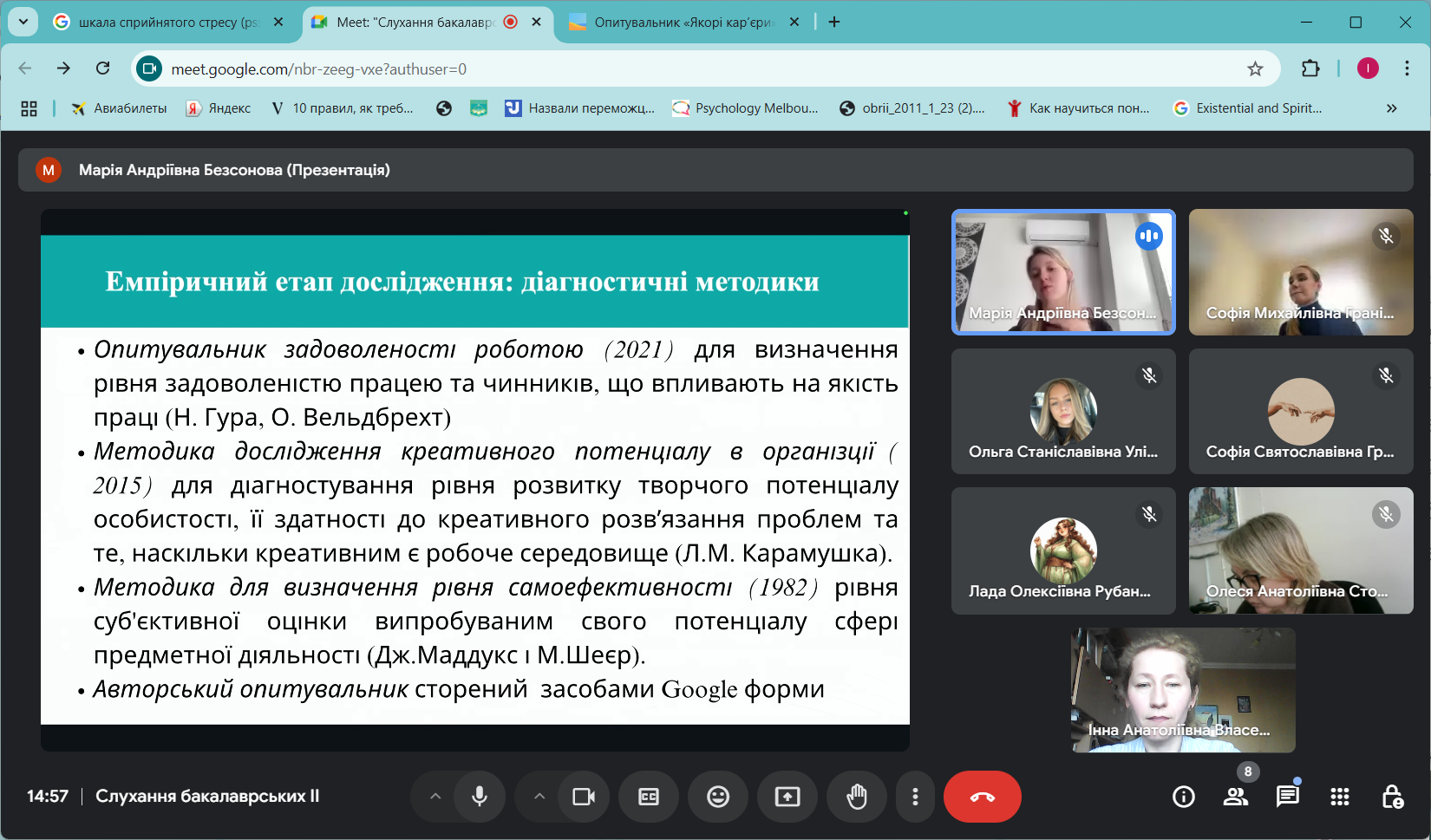This screenshot has height=840, width=1431.
Task: Show more bookmarks chevron
Action: coord(1391,108)
